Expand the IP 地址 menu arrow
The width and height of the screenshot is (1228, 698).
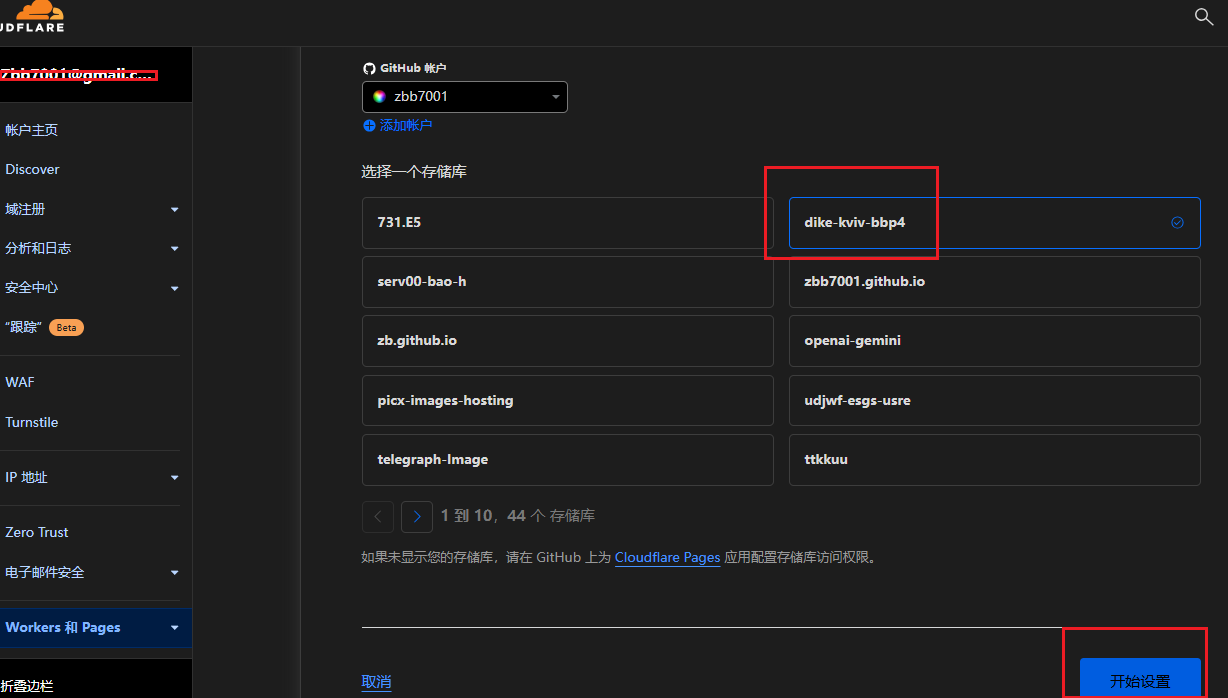(x=175, y=478)
